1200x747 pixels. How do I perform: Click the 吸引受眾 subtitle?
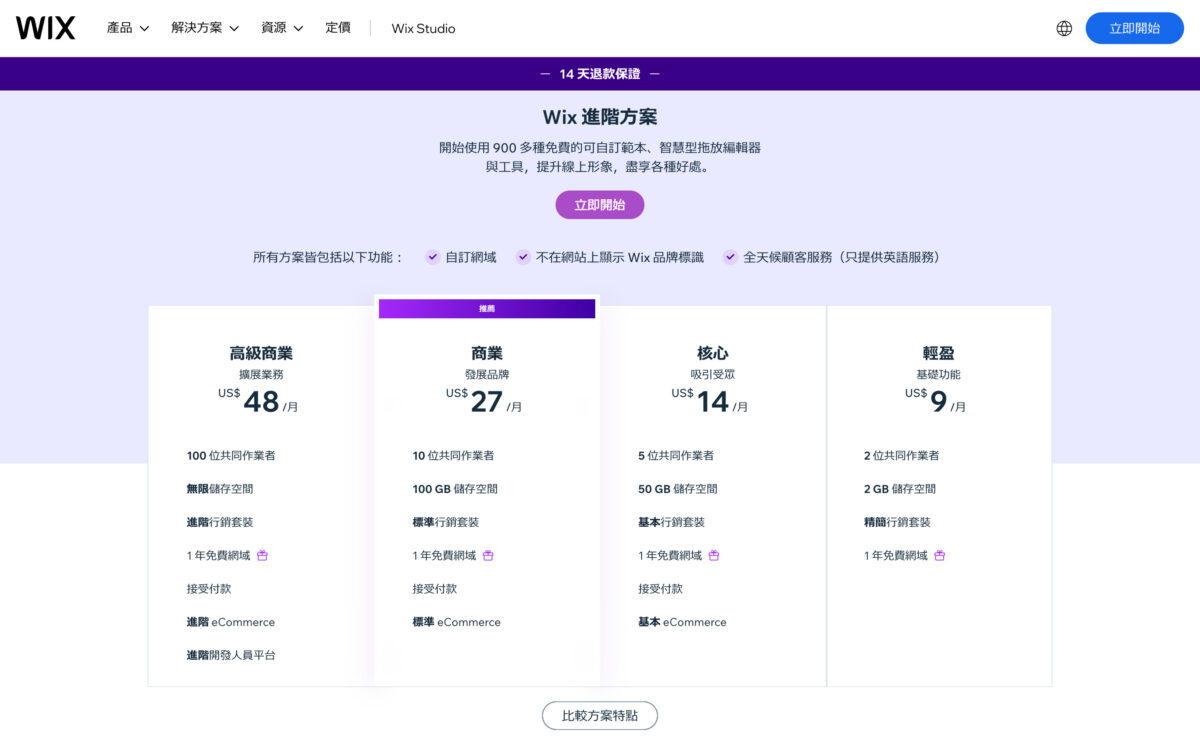pyautogui.click(x=713, y=375)
